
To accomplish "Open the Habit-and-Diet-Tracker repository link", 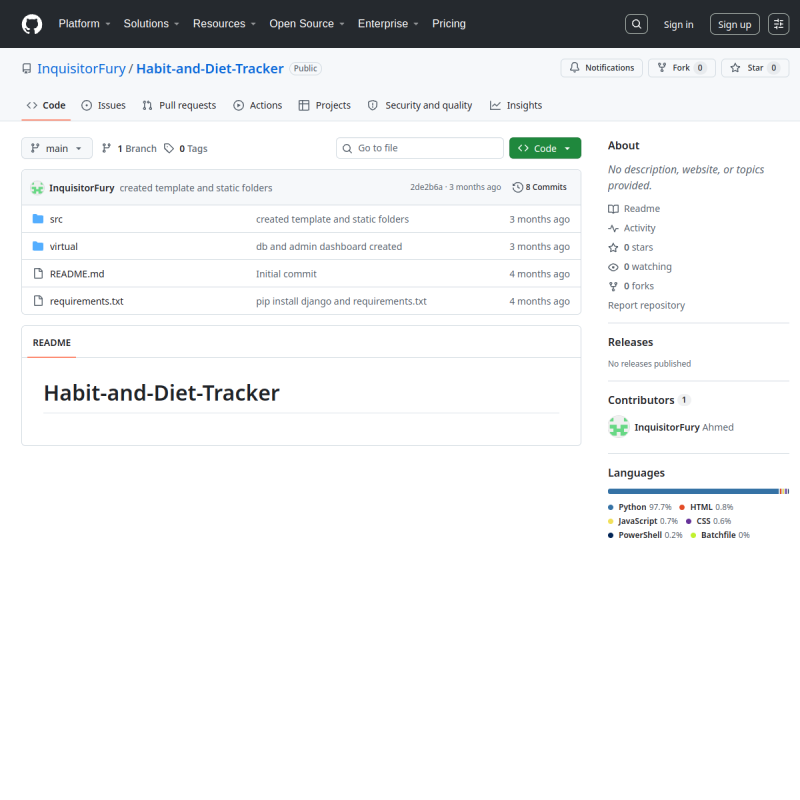I will pyautogui.click(x=210, y=69).
